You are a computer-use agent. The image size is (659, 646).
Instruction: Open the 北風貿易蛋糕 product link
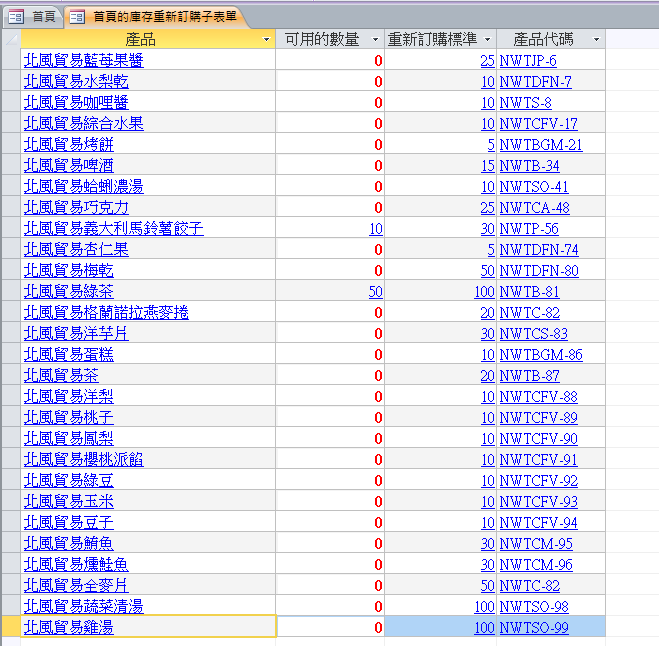(x=69, y=355)
